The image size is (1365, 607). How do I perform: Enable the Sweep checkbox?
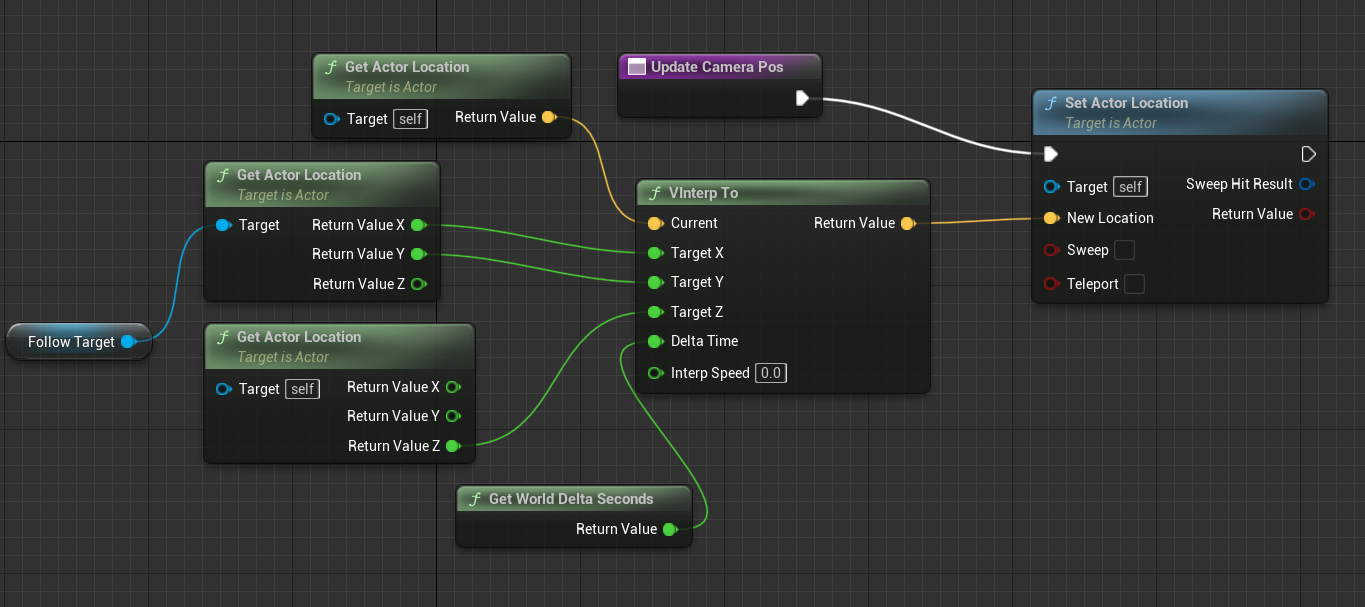pos(1124,250)
